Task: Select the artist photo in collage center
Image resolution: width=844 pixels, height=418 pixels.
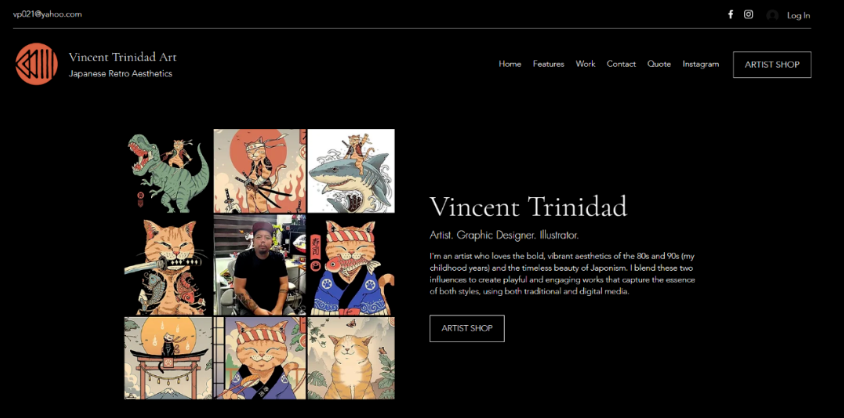Action: (260, 265)
